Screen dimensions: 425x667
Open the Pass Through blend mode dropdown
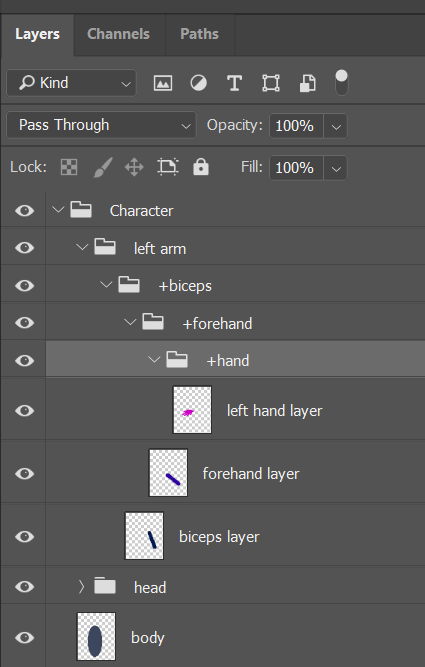click(x=101, y=125)
